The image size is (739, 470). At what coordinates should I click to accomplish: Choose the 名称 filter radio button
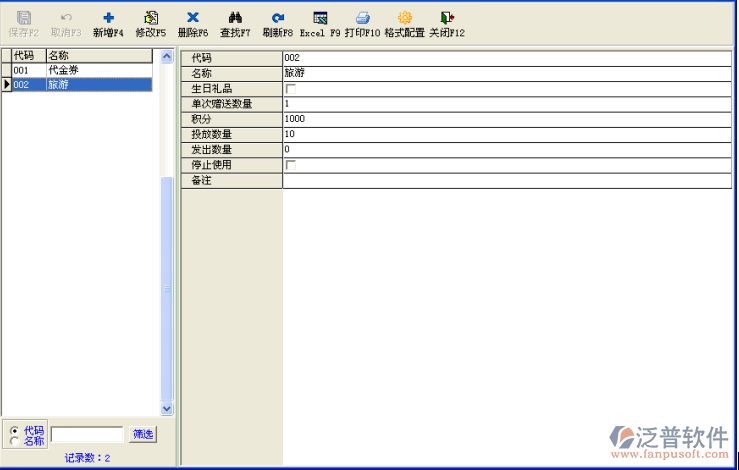[14, 440]
